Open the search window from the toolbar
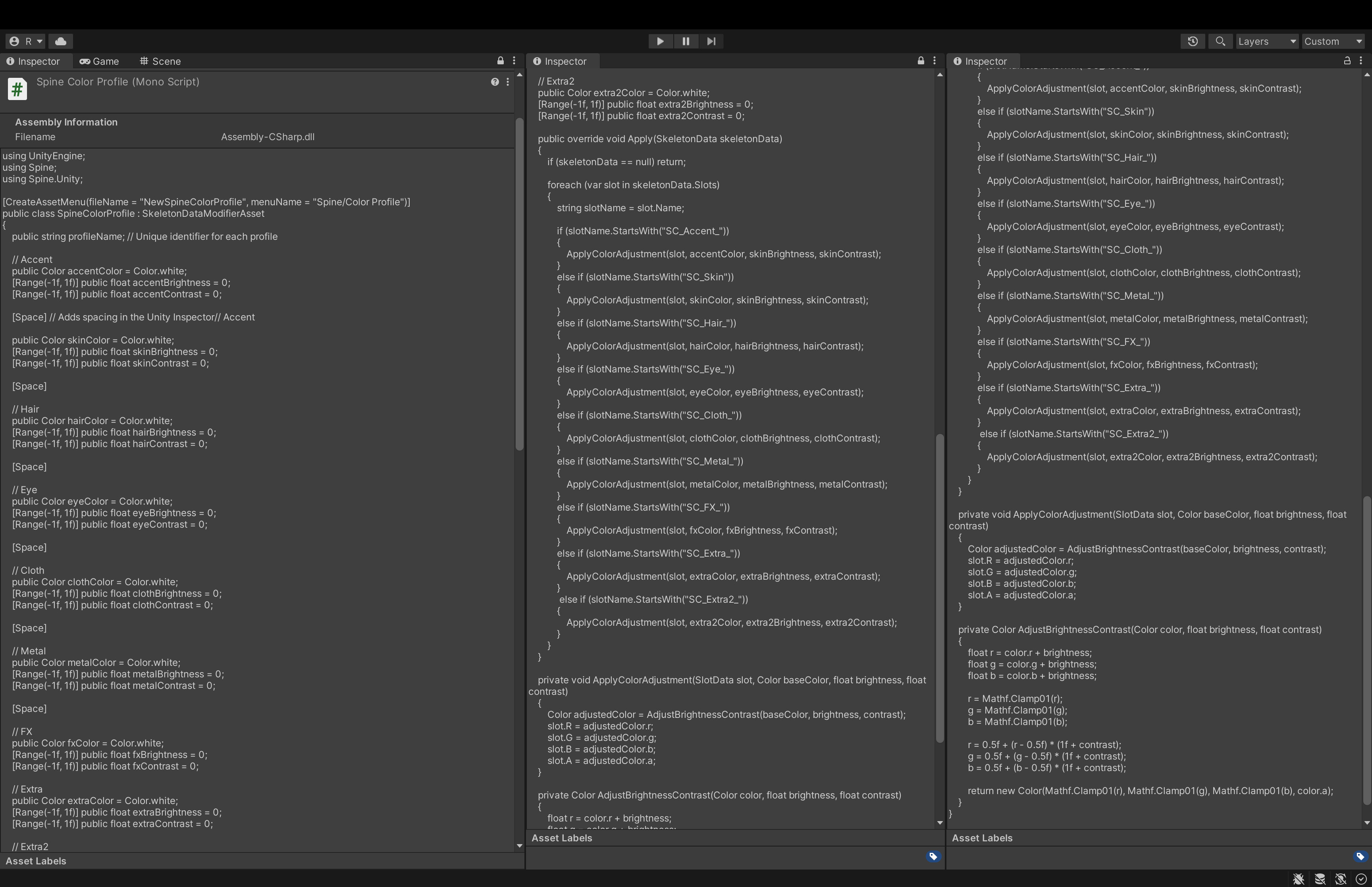The image size is (1372, 887). [x=1220, y=41]
